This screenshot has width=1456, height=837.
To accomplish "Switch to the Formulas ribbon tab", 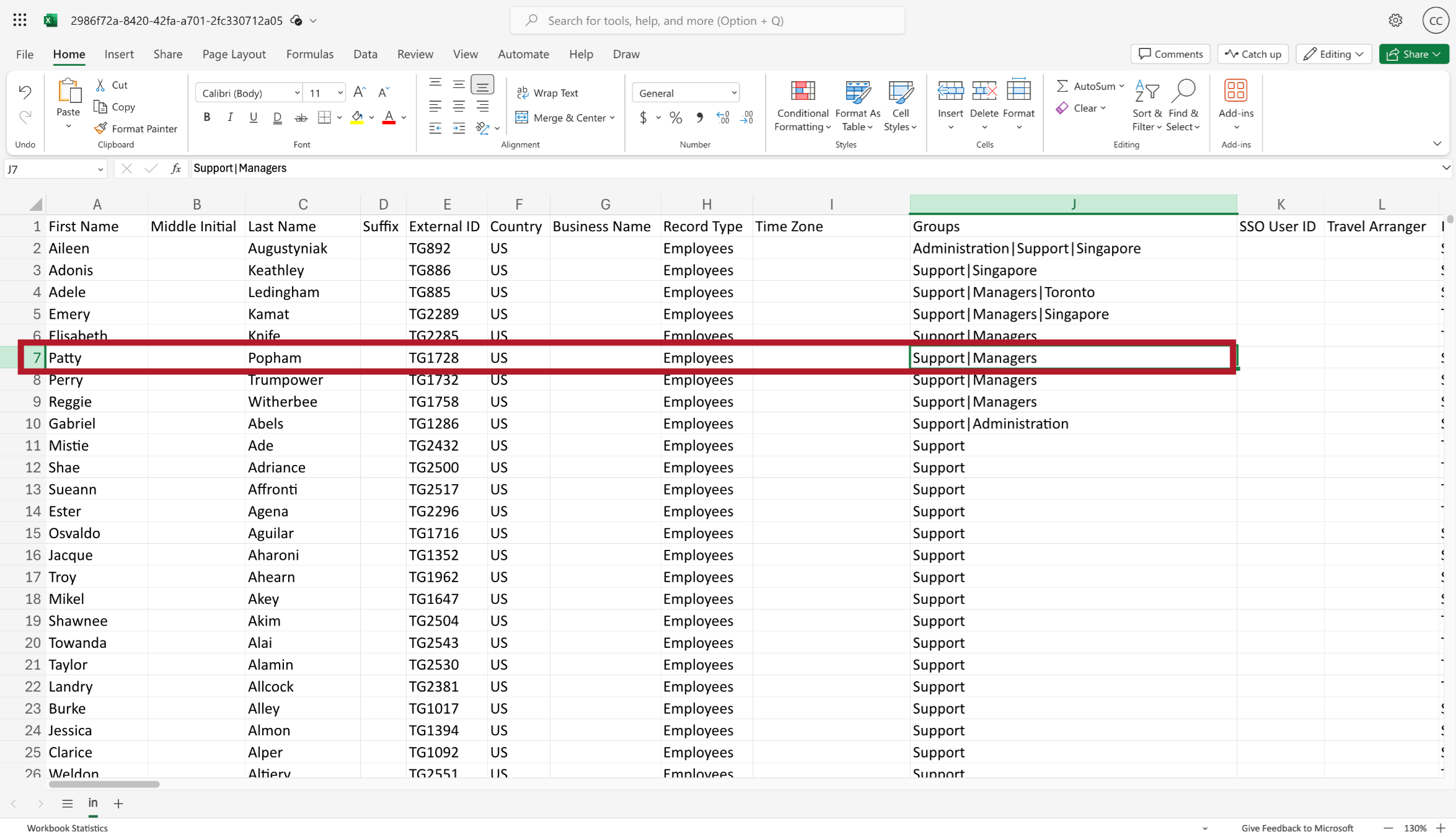I will 310,54.
